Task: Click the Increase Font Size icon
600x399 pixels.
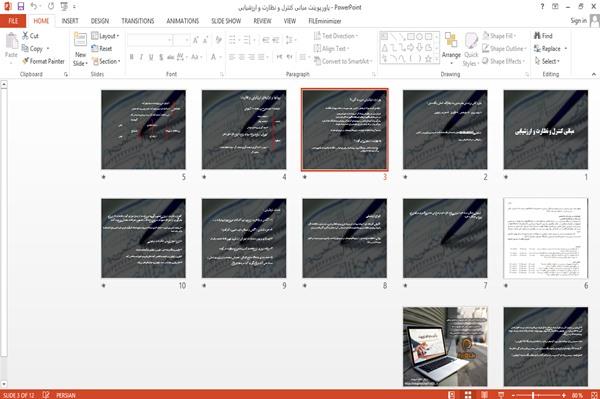Action: (x=196, y=40)
